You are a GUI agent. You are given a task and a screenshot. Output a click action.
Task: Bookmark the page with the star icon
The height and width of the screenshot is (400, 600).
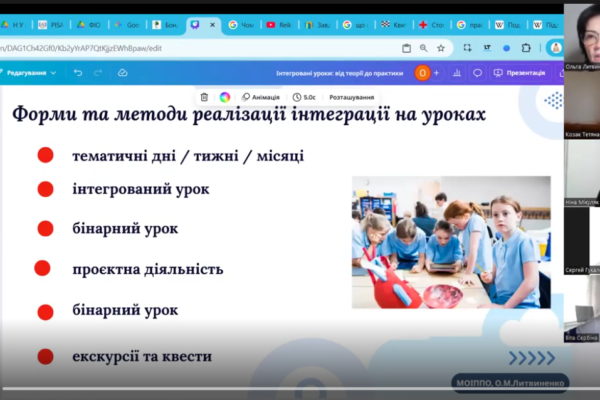(441, 47)
